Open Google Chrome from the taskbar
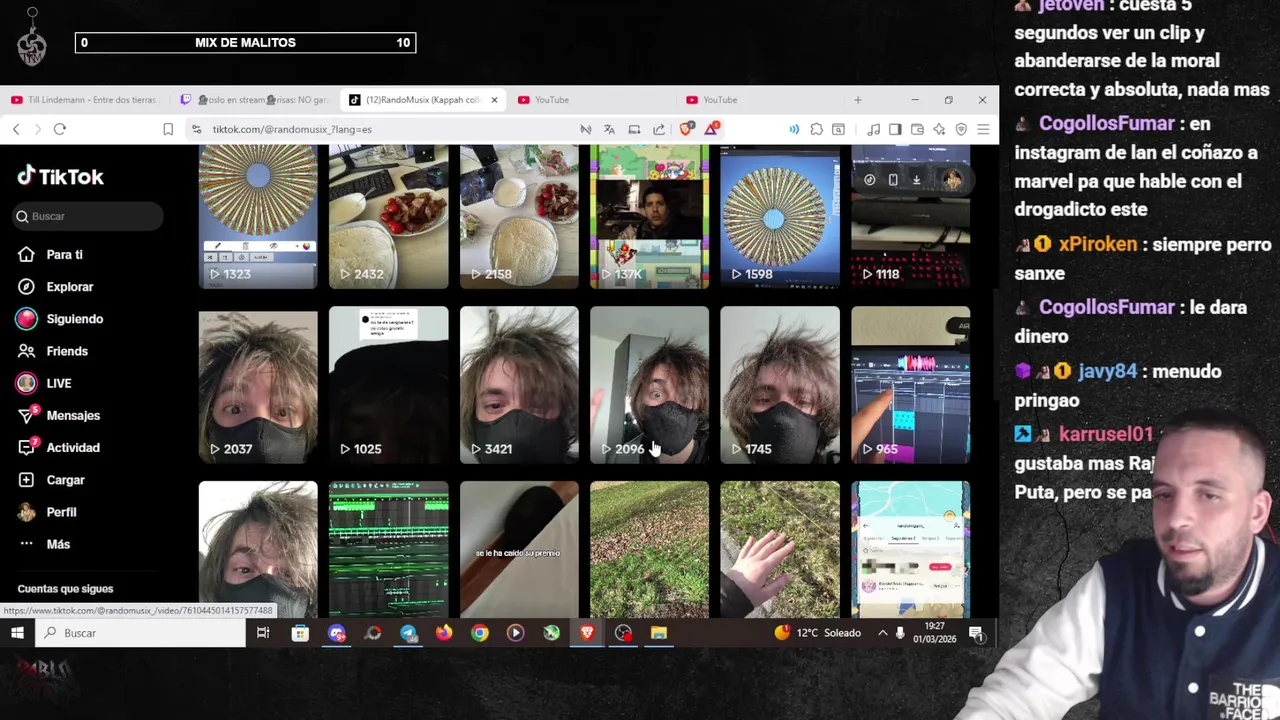This screenshot has width=1280, height=720. coord(480,633)
